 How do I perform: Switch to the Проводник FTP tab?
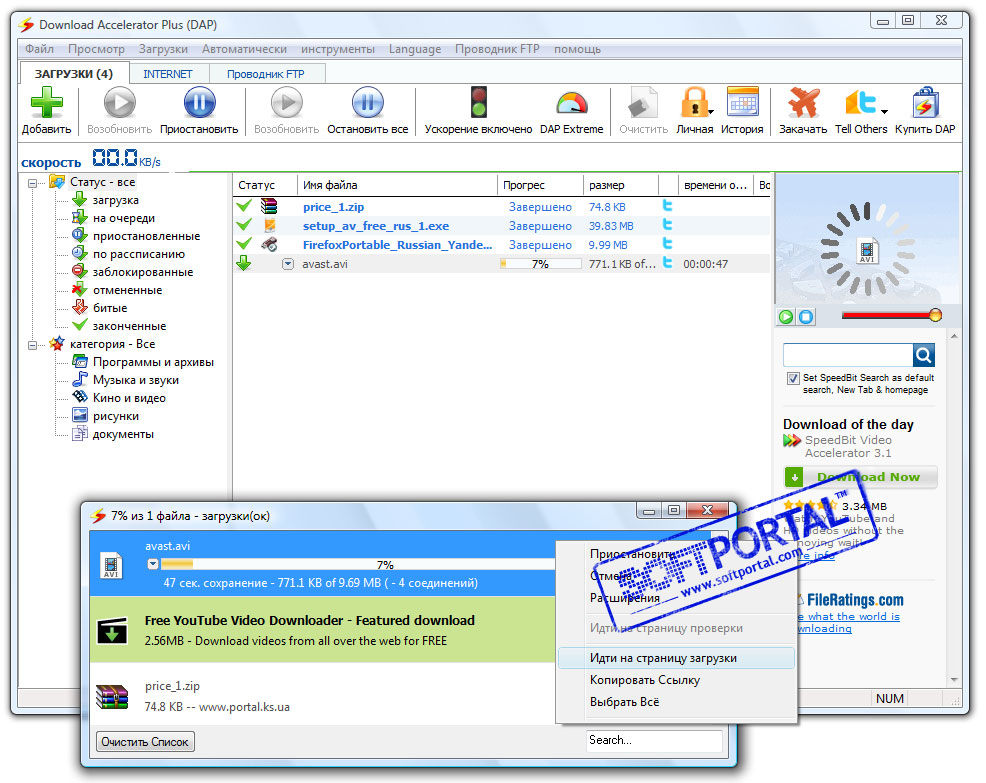coord(266,74)
